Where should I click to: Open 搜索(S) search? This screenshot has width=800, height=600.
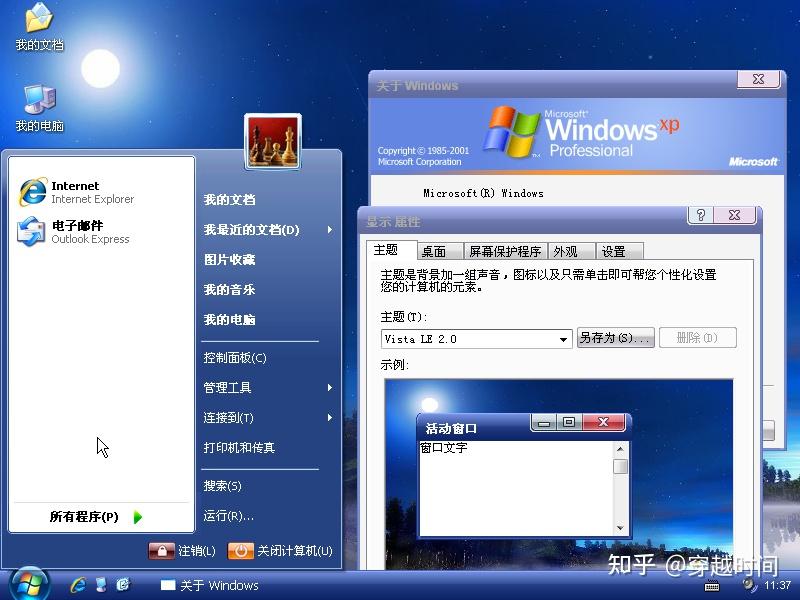coord(222,486)
